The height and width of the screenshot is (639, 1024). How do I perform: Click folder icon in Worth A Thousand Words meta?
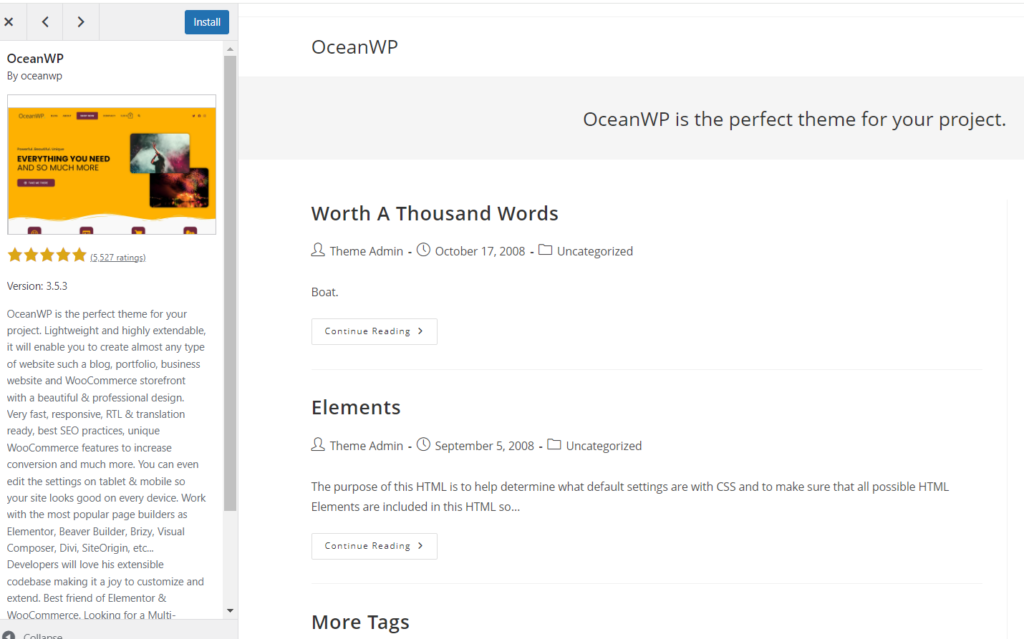545,250
